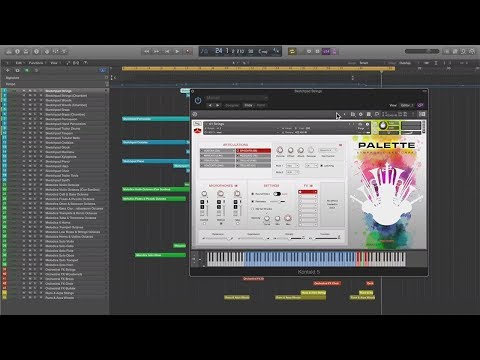Screen dimensions: 480x360
Task: Toggle the purple count-in button
Action: (x=326, y=51)
